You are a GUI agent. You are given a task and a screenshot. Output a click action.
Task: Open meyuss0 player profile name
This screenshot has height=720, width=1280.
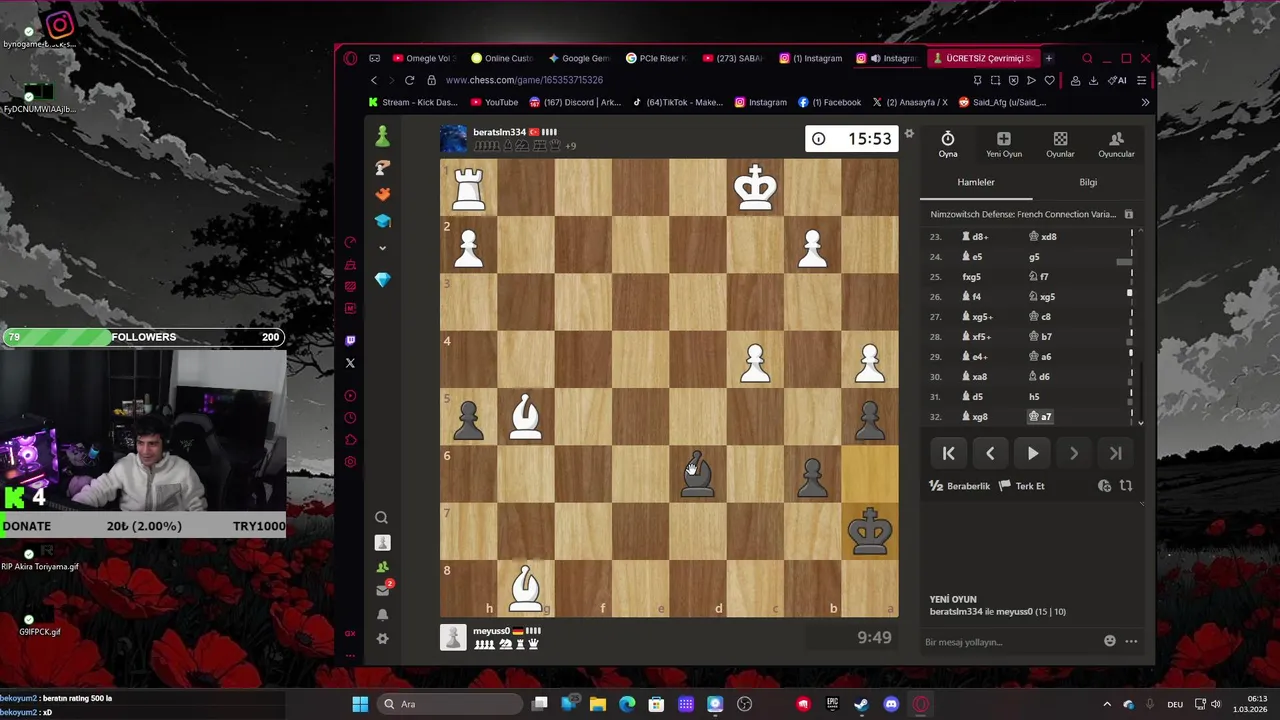(491, 631)
